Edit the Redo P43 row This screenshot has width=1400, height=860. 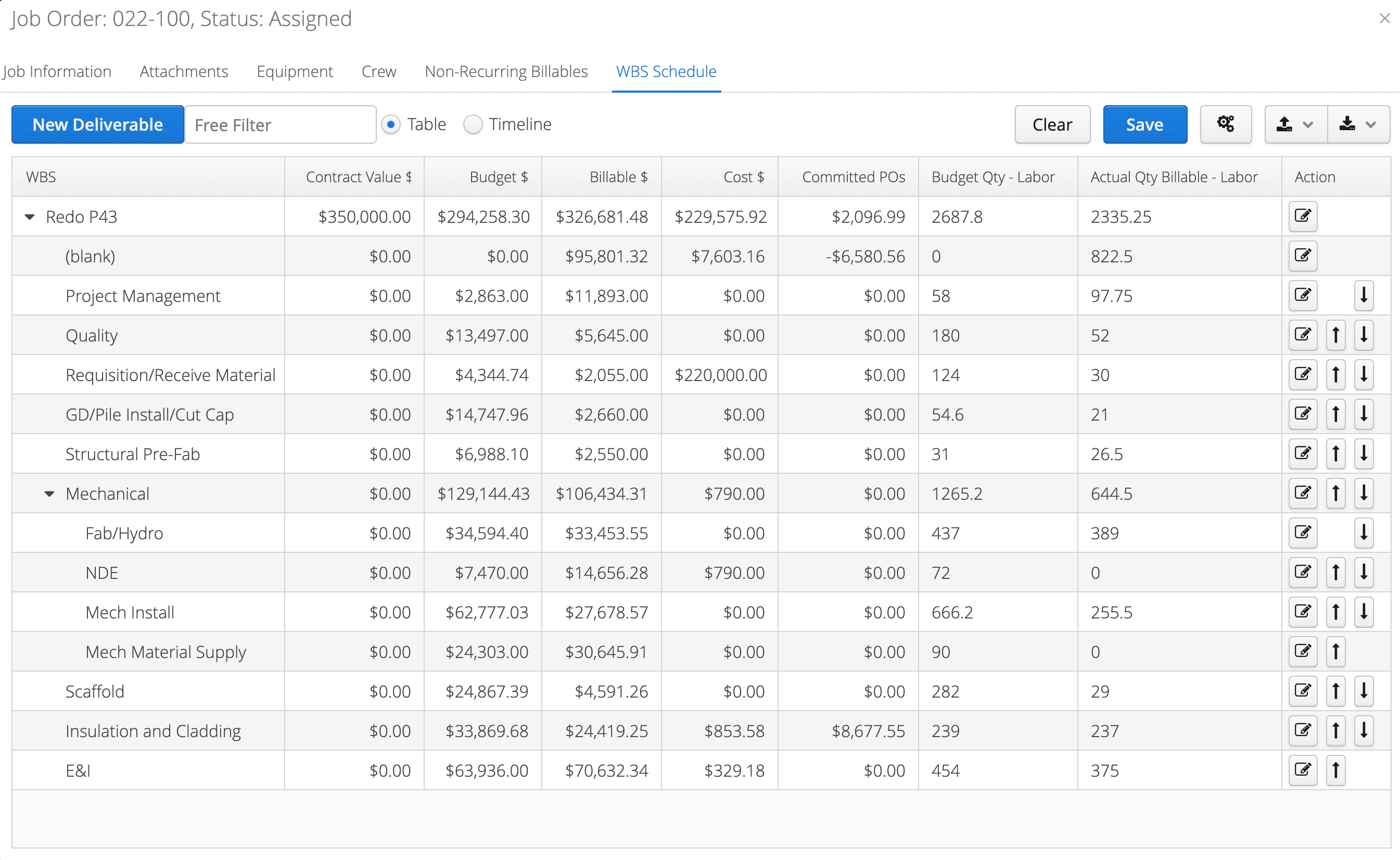pyautogui.click(x=1303, y=216)
